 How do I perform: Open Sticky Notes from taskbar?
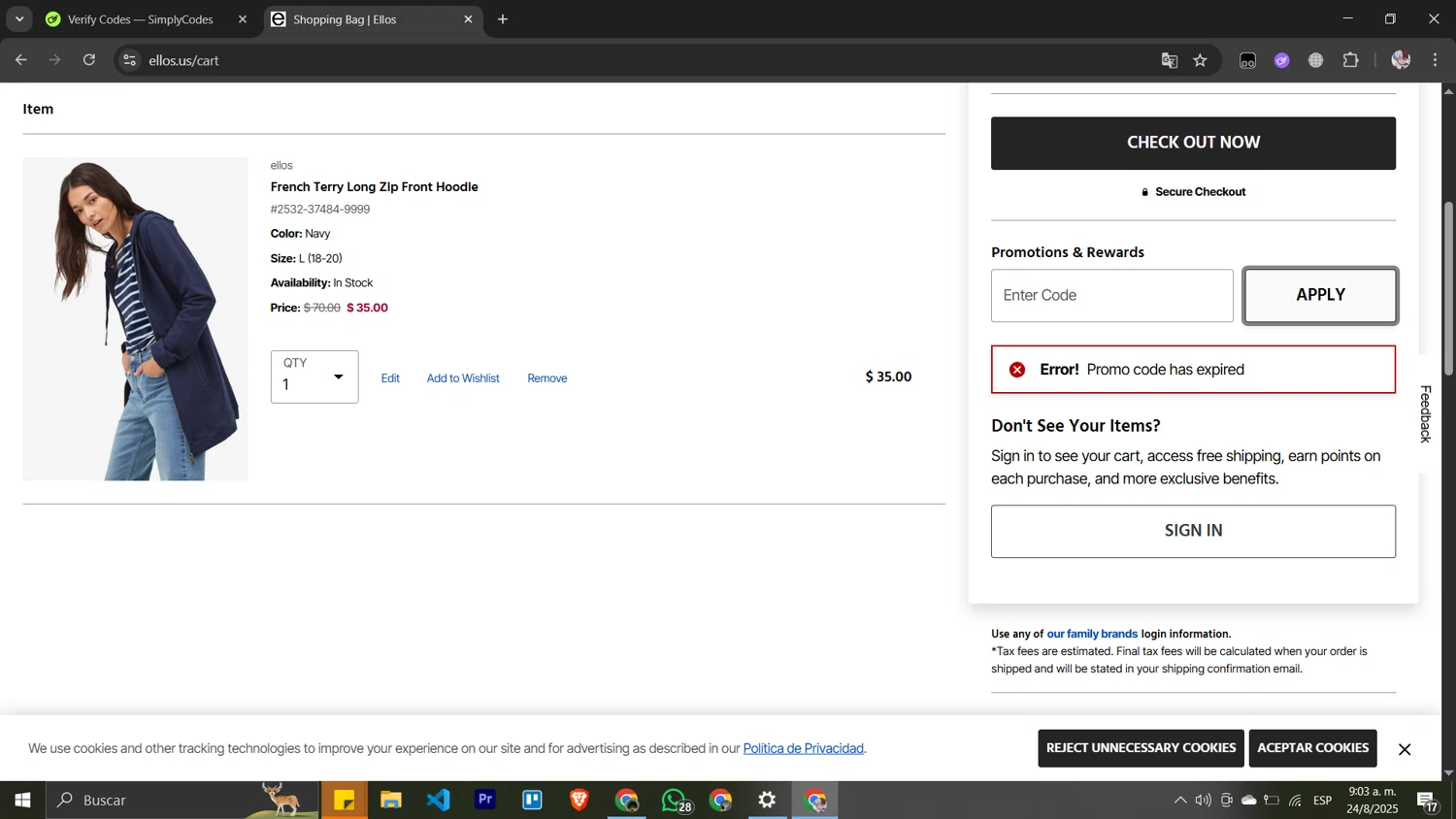coord(344,801)
